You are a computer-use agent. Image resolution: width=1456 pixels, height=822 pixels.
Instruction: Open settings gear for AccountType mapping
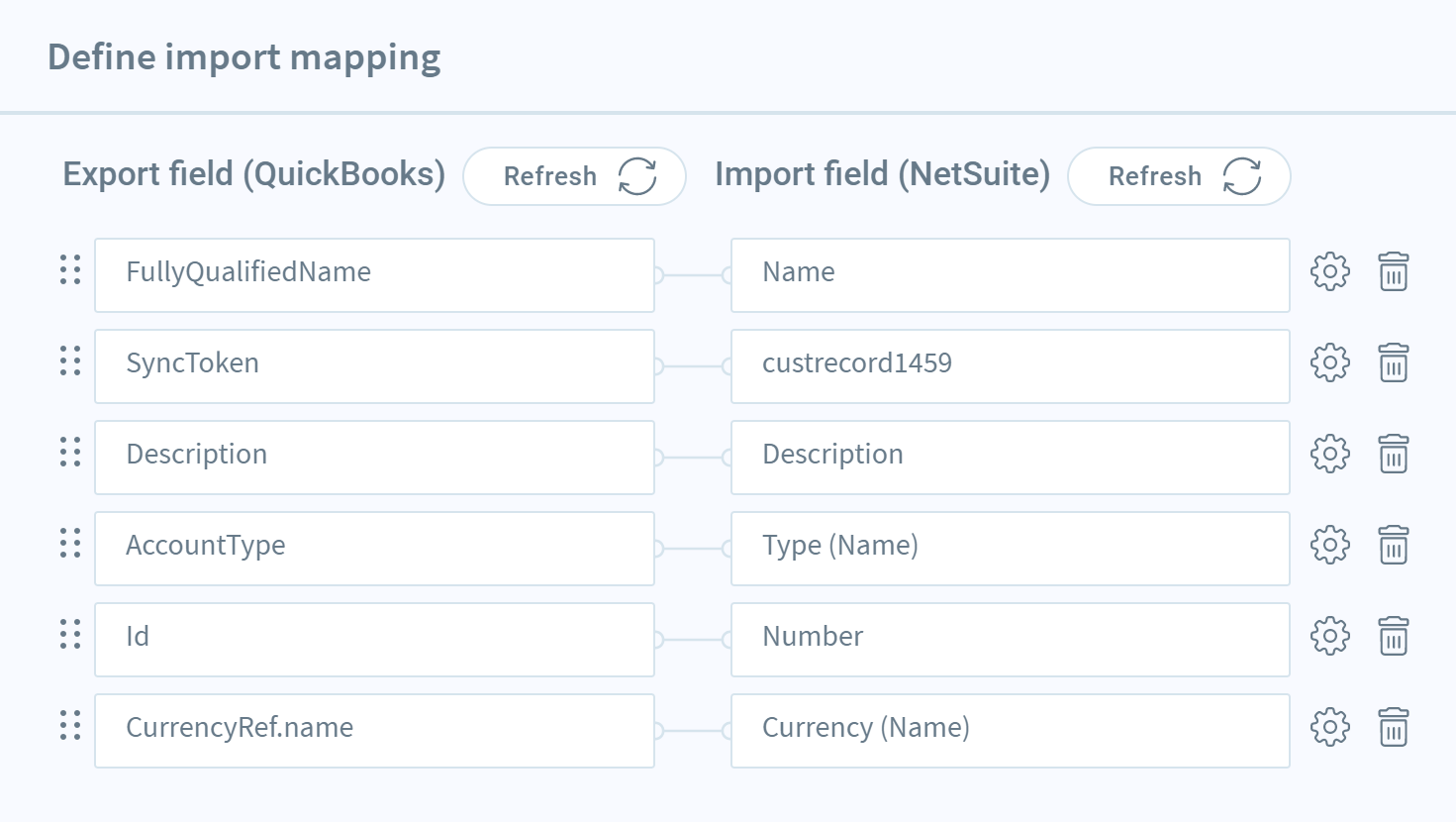click(1329, 545)
